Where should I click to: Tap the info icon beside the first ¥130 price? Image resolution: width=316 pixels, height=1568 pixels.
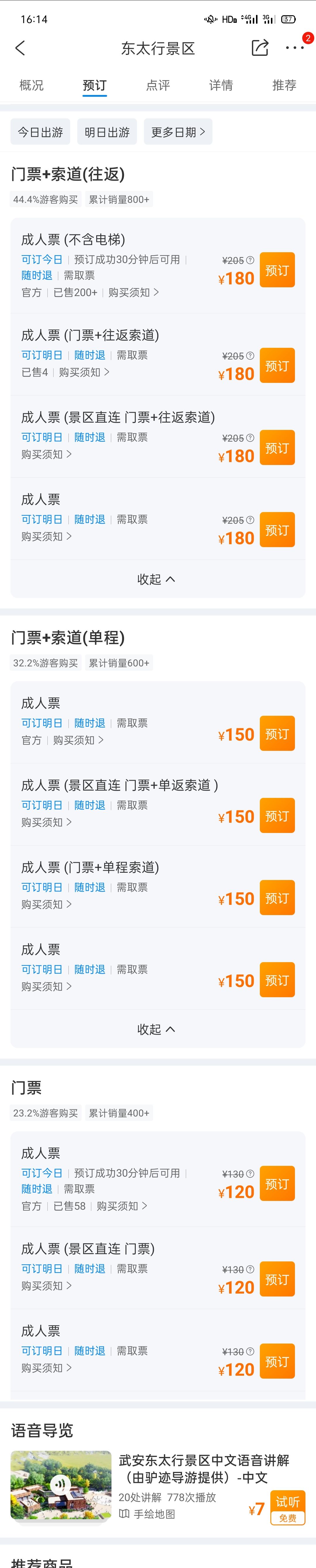(250, 1173)
